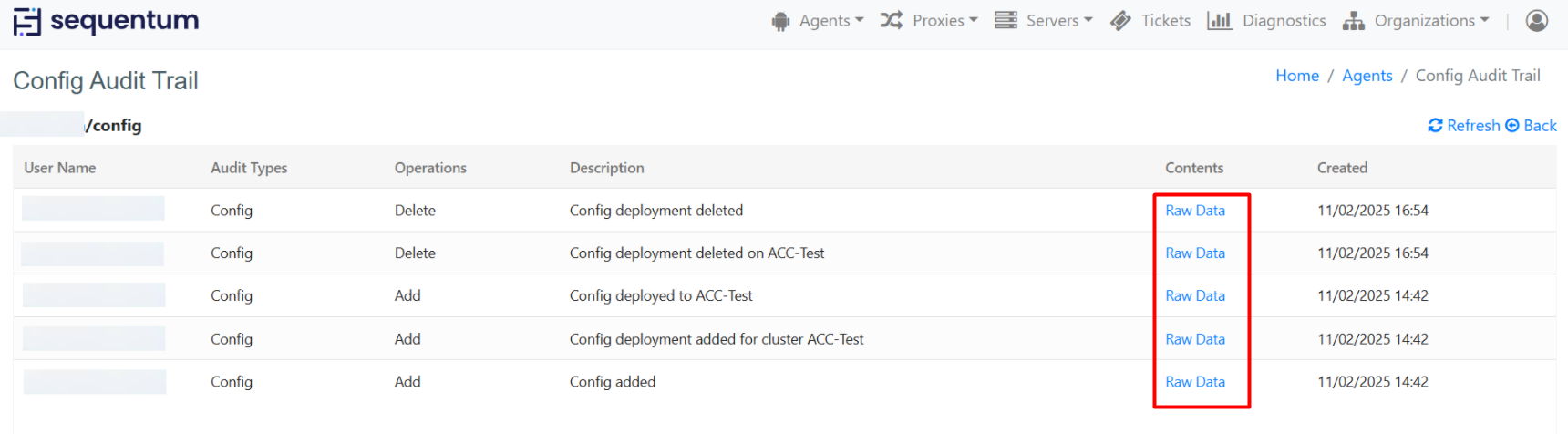Click the Proxies shuffle icon
The width and height of the screenshot is (1568, 434).
(x=891, y=20)
